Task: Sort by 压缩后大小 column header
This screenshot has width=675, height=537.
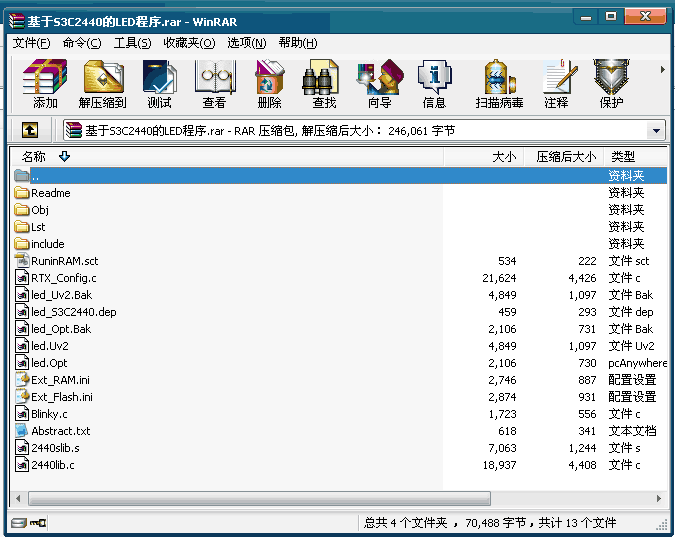Action: coord(564,156)
